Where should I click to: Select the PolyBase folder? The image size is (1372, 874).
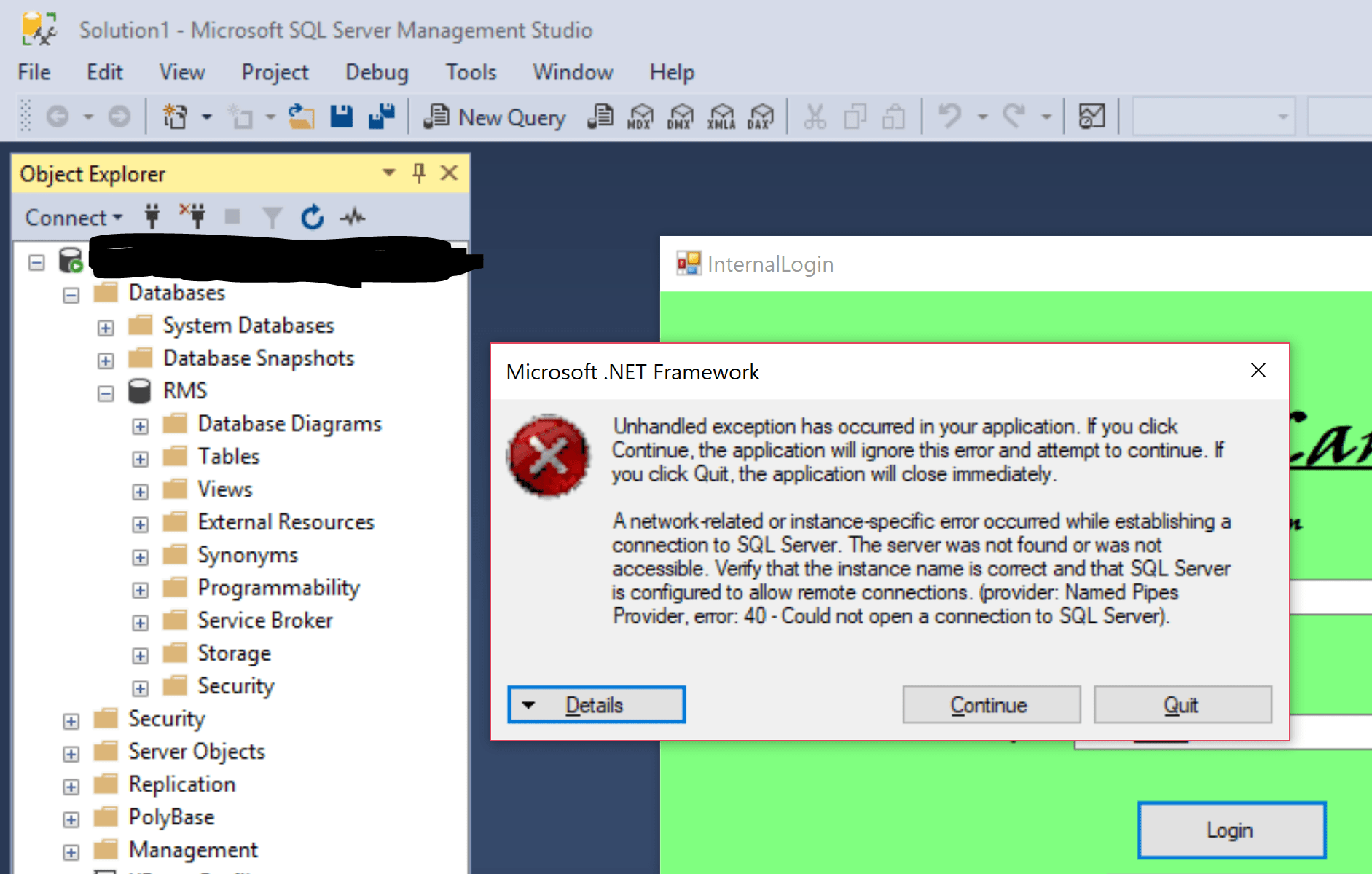[171, 817]
